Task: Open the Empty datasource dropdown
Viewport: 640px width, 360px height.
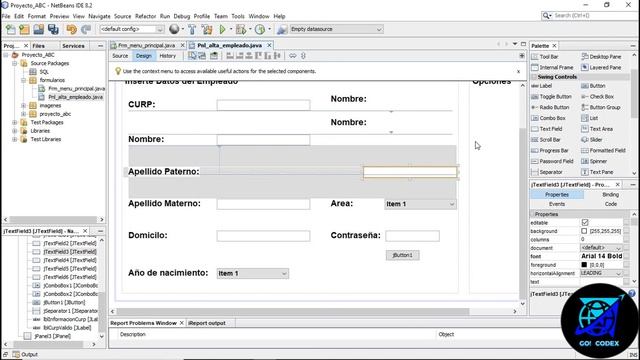Action: (336, 29)
